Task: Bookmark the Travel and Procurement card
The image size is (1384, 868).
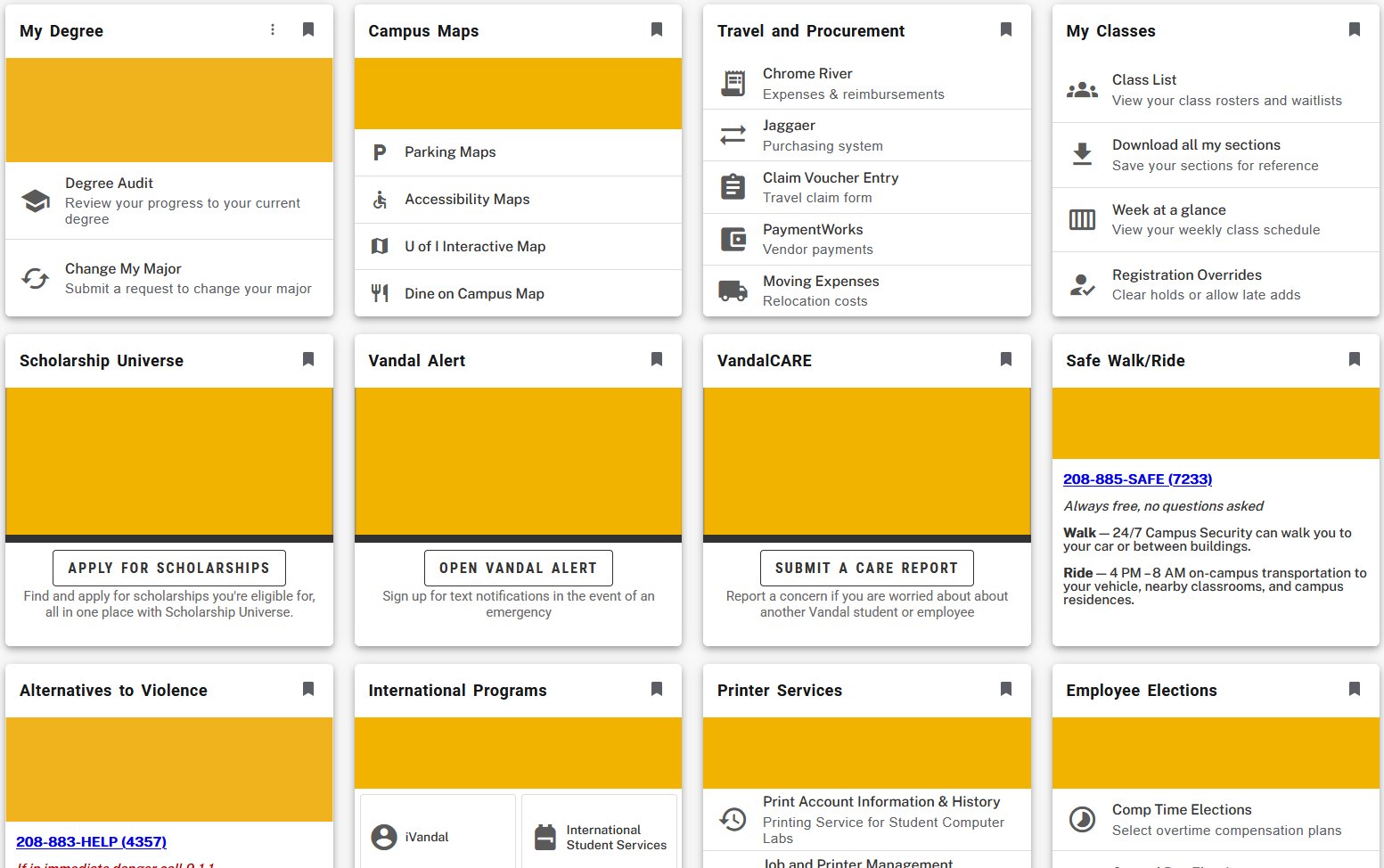Action: click(x=1006, y=29)
